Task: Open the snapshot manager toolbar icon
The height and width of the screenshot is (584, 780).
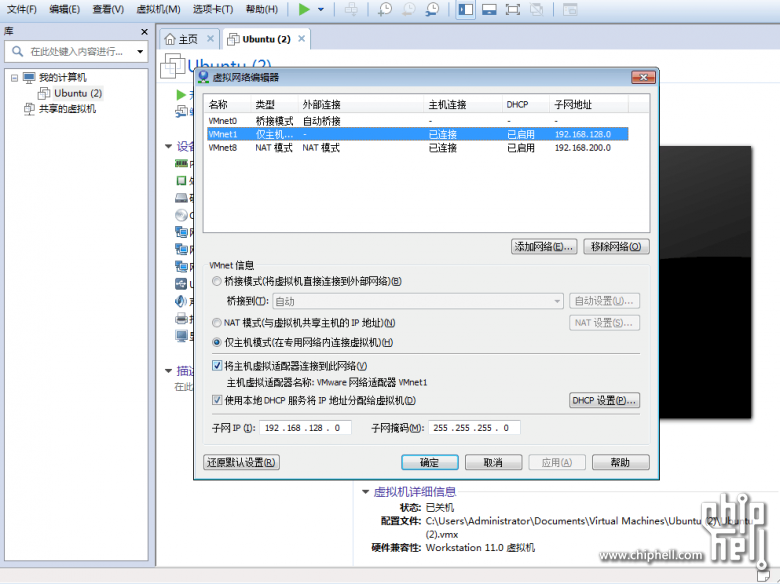Action: coord(432,9)
